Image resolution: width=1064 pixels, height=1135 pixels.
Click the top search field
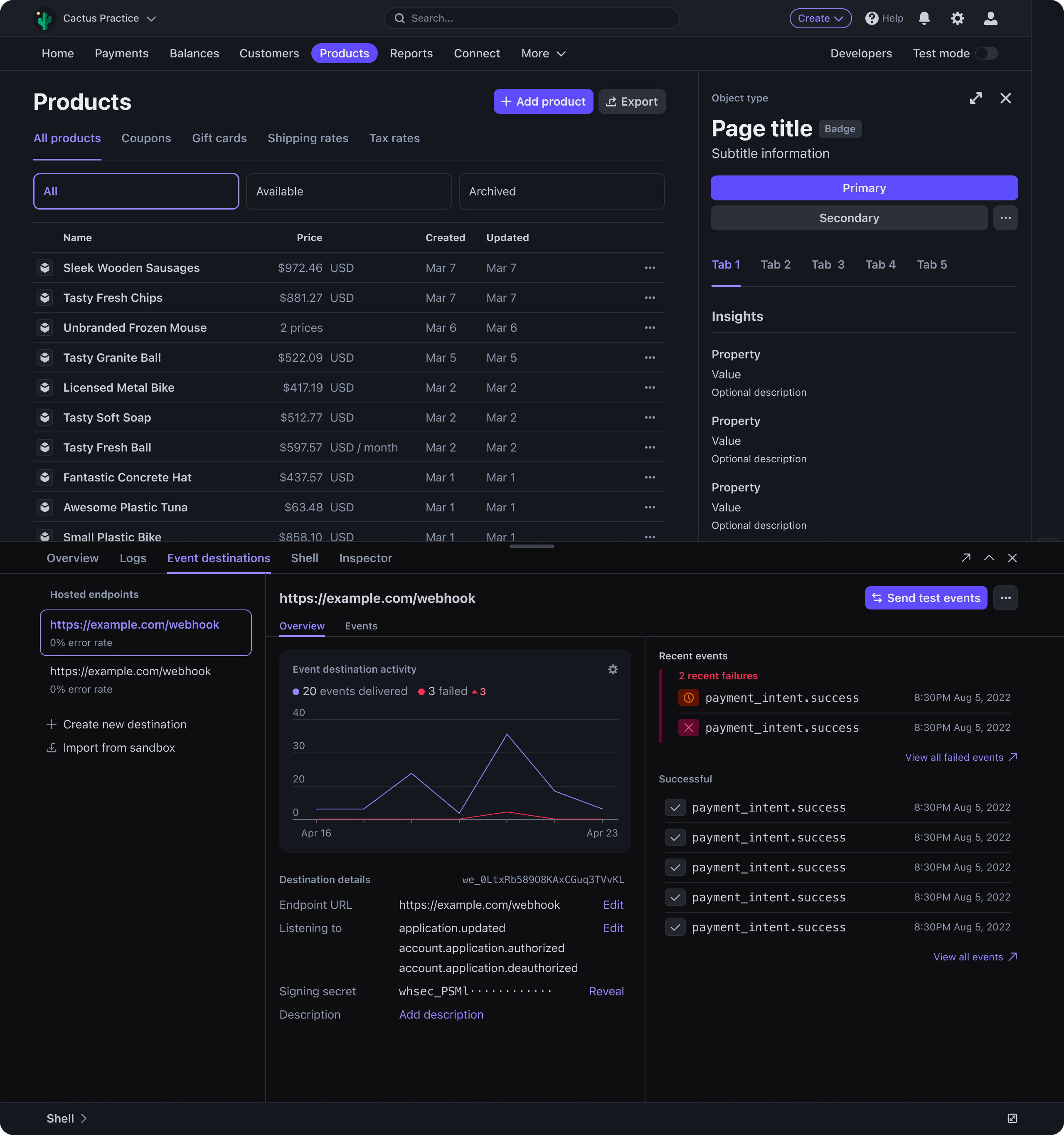[x=532, y=18]
